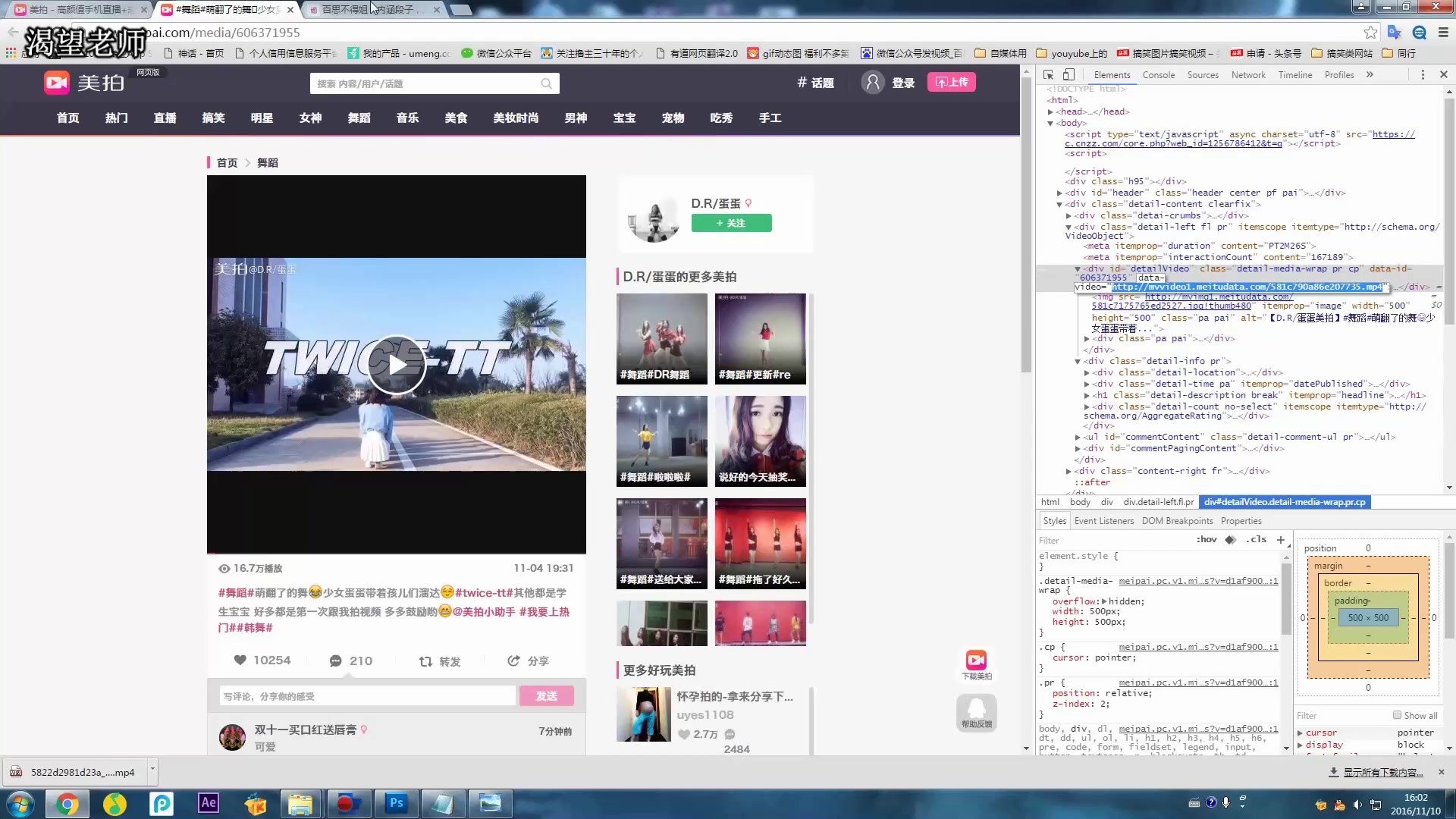Open the Event Listeners pane tab
This screenshot has width=1456, height=819.
pos(1103,521)
